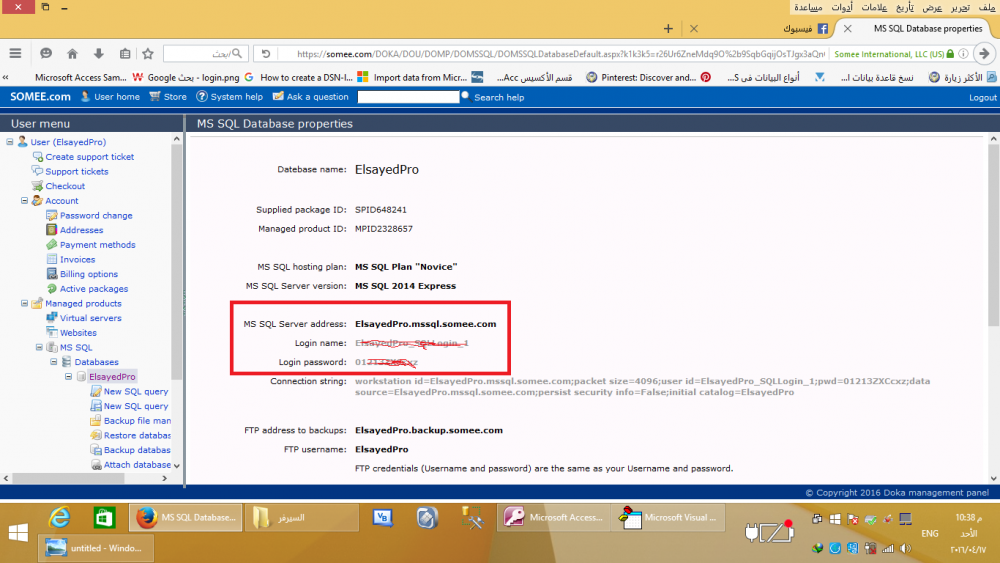Open the أدوات menu
This screenshot has width=1000, height=563.
click(x=842, y=8)
